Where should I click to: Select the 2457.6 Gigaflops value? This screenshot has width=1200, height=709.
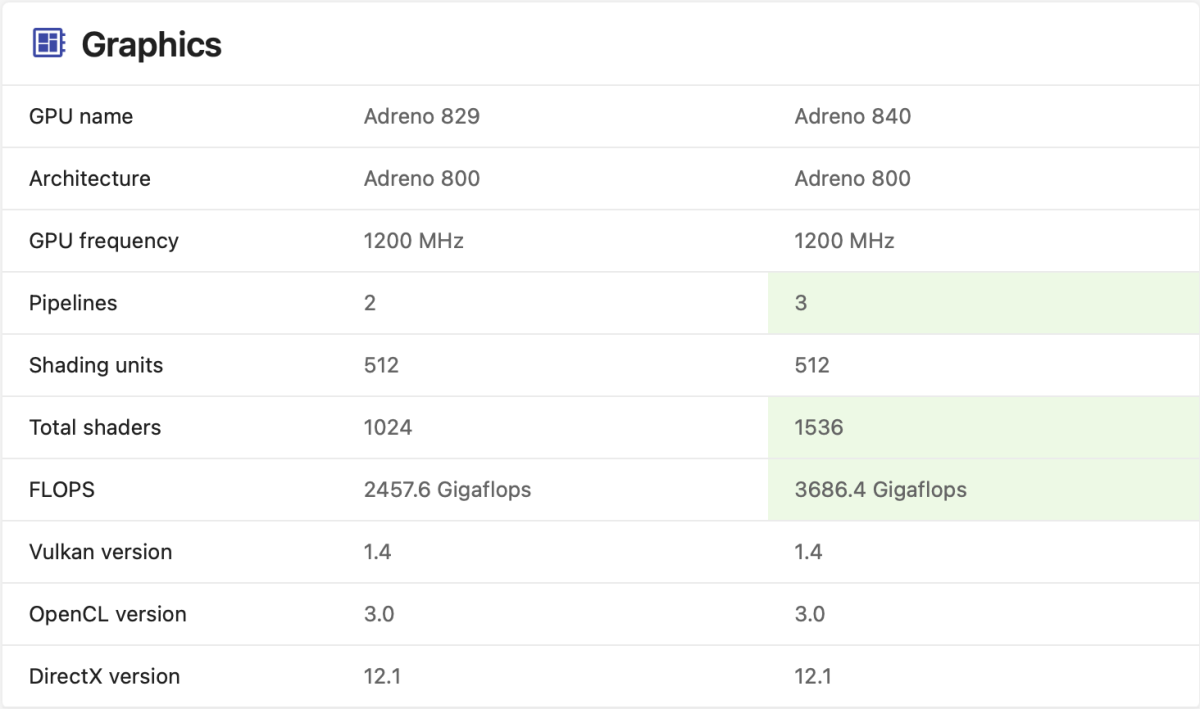click(447, 489)
